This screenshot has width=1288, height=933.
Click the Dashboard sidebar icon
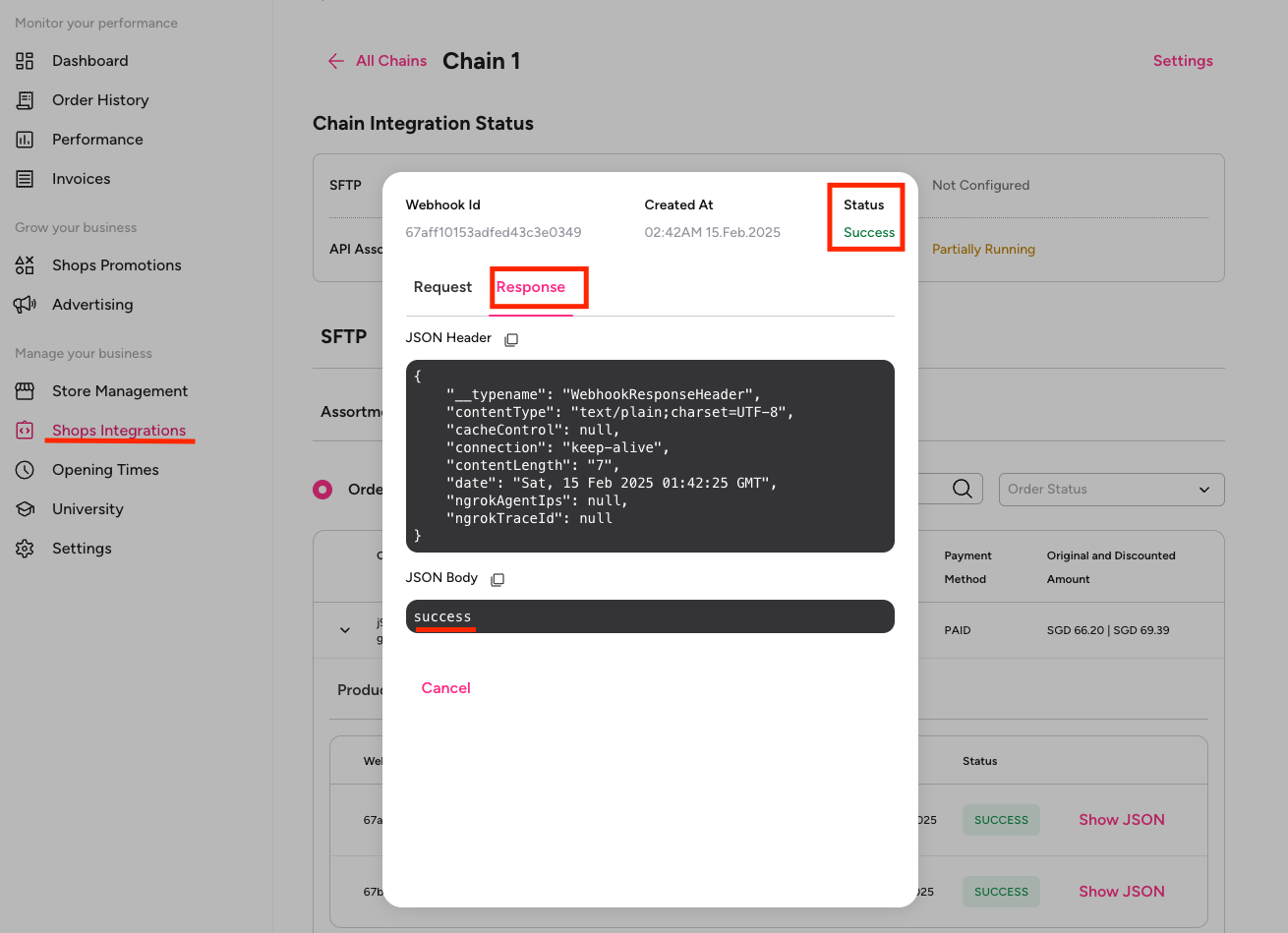tap(25, 61)
